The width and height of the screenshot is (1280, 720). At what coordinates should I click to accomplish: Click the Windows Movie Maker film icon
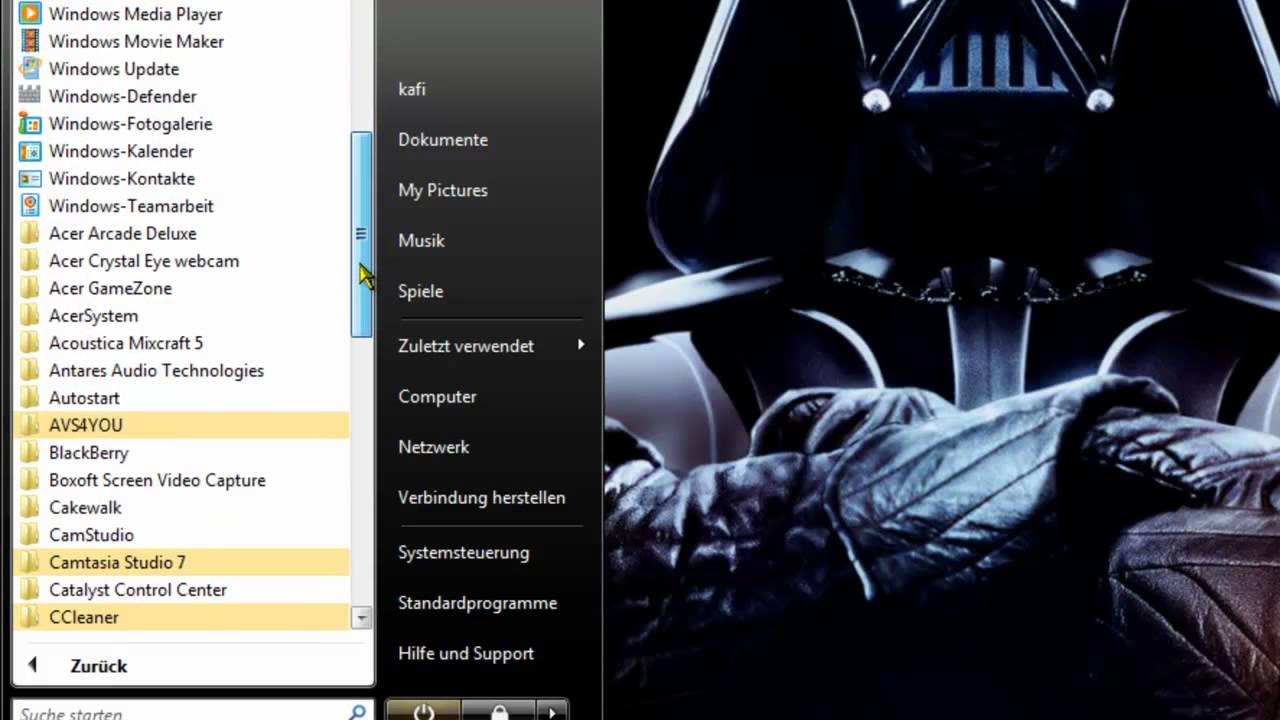pyautogui.click(x=30, y=41)
